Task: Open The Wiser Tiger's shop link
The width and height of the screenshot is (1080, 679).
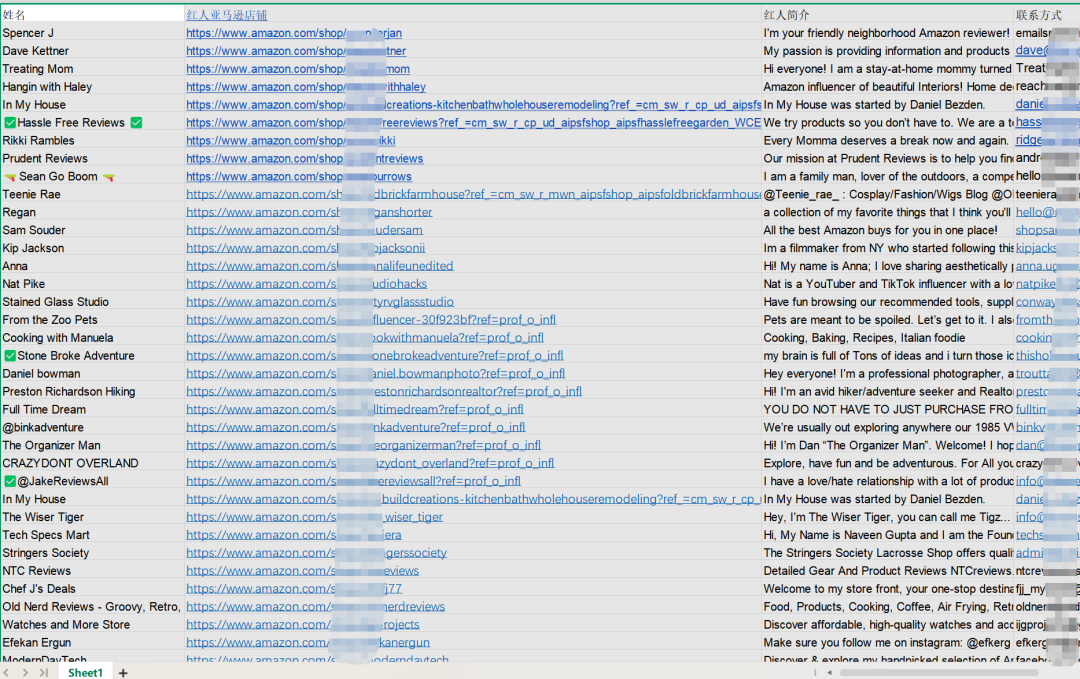Action: pyautogui.click(x=314, y=517)
